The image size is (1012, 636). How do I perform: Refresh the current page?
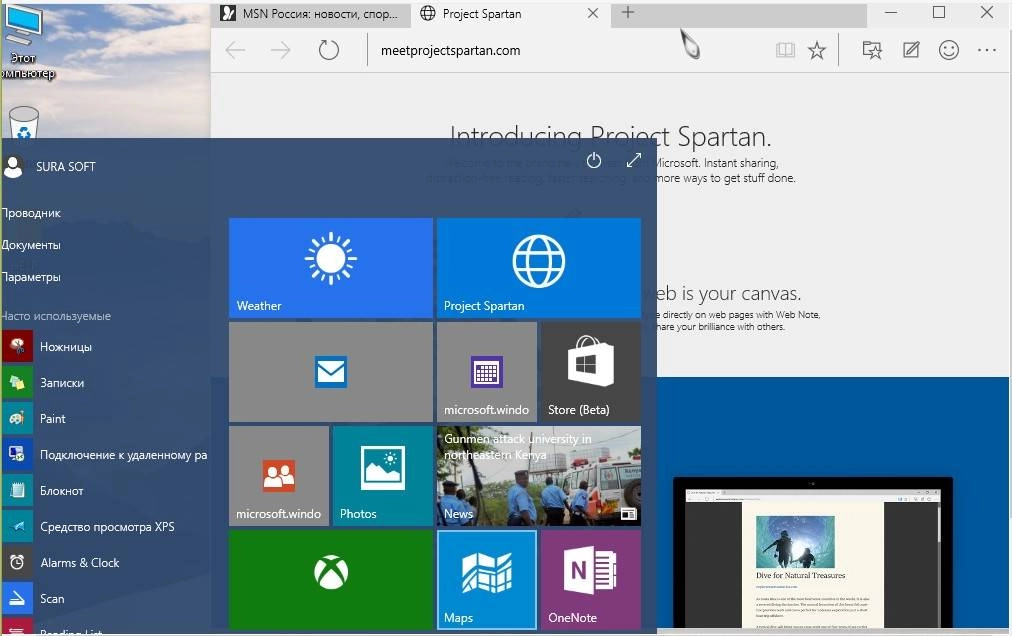click(x=329, y=50)
